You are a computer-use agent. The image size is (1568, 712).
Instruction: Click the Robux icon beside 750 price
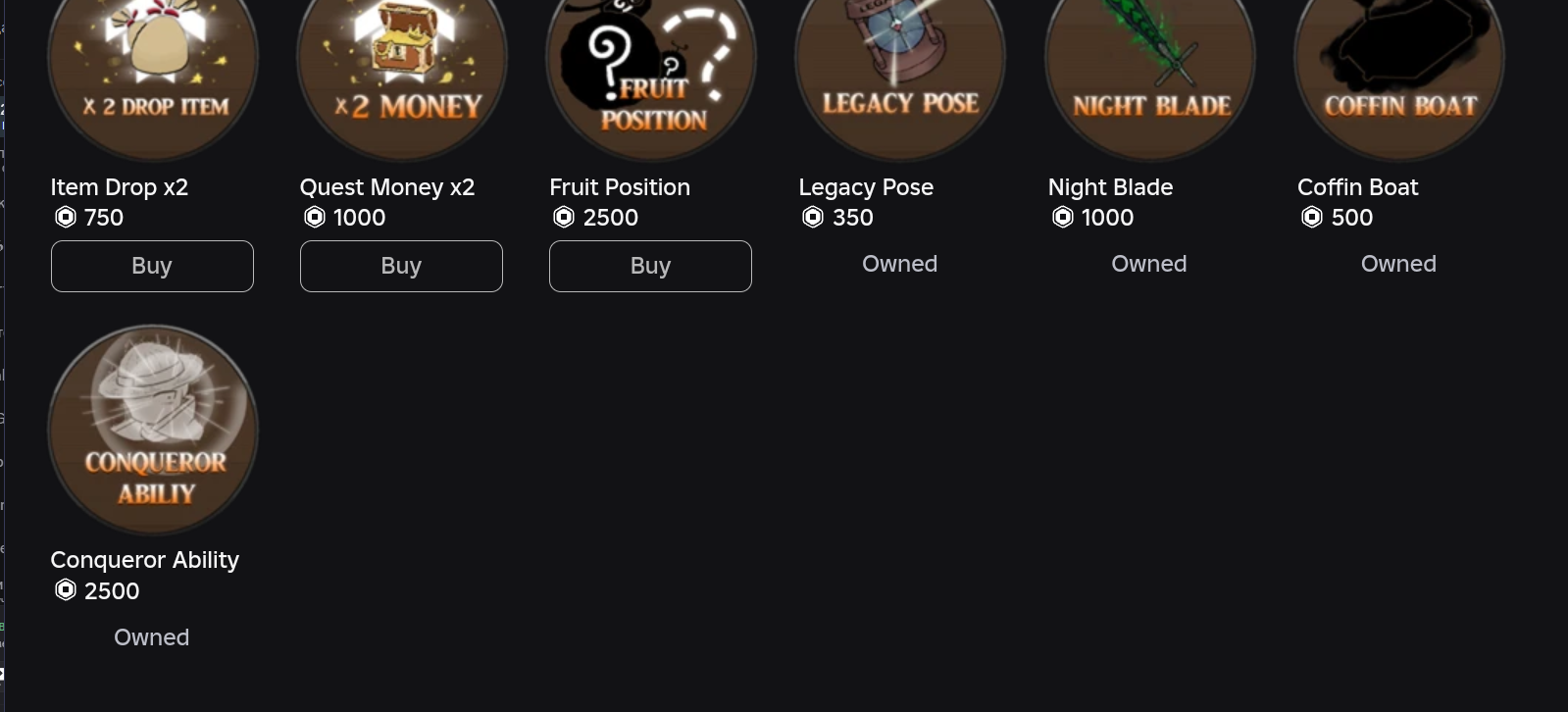(x=66, y=218)
